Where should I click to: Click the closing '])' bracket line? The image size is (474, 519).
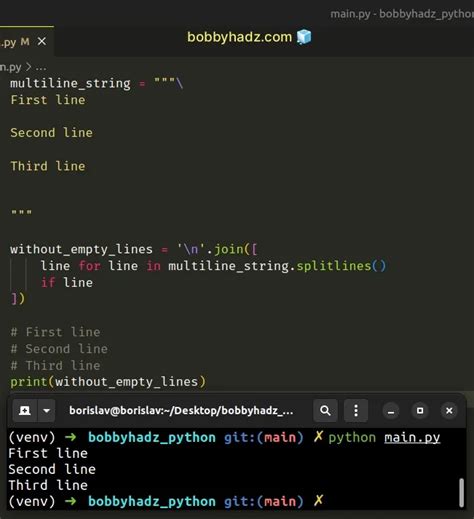18,299
